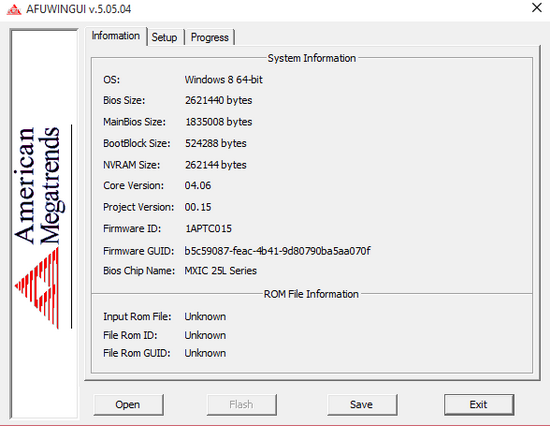
Task: Click the Open button
Action: pos(128,405)
